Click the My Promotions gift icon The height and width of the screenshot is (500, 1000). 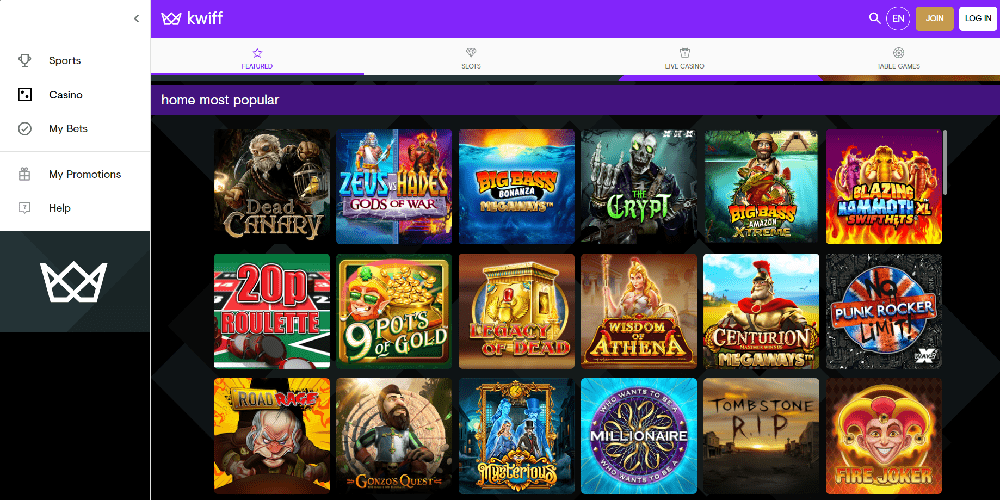24,174
